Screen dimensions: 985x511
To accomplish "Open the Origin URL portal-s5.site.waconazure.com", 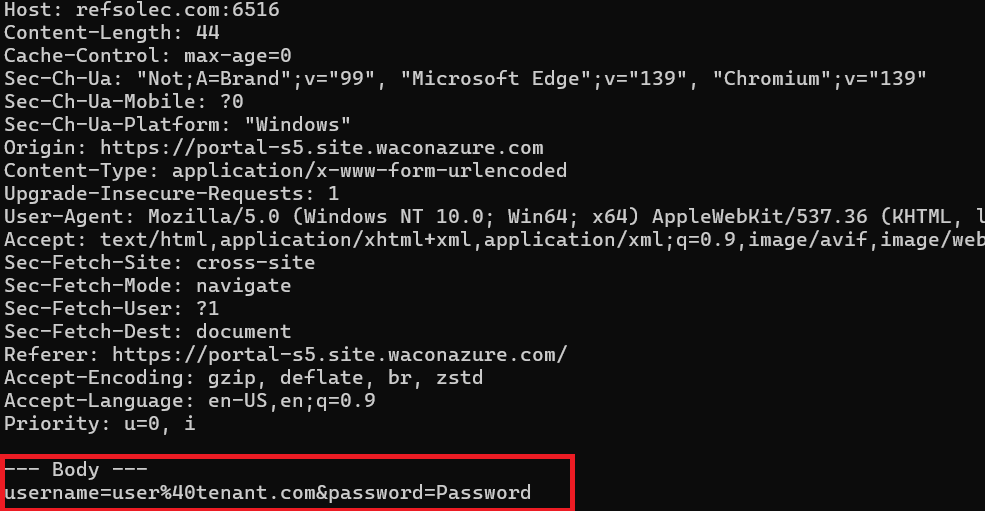I will point(321,147).
